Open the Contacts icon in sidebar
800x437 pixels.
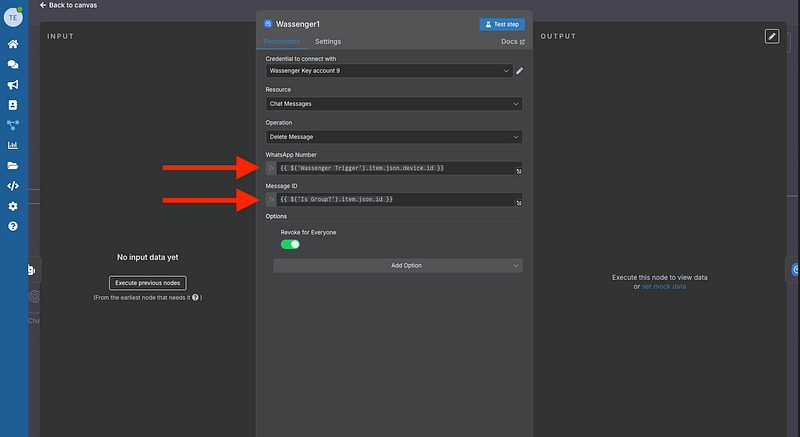13,105
